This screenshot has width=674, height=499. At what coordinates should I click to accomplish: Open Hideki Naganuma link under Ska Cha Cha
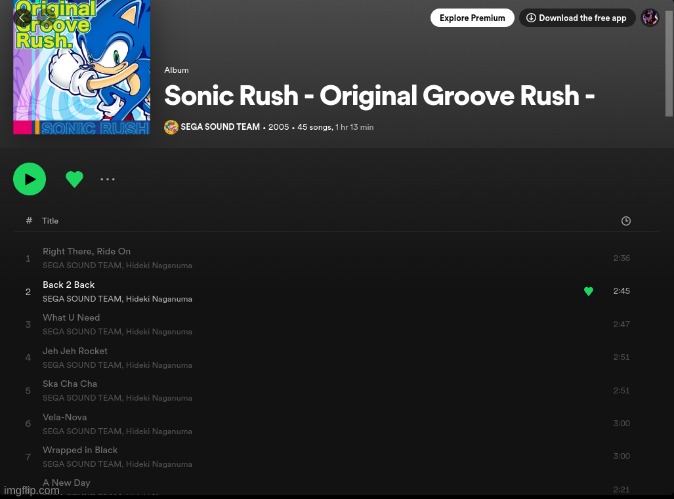159,398
